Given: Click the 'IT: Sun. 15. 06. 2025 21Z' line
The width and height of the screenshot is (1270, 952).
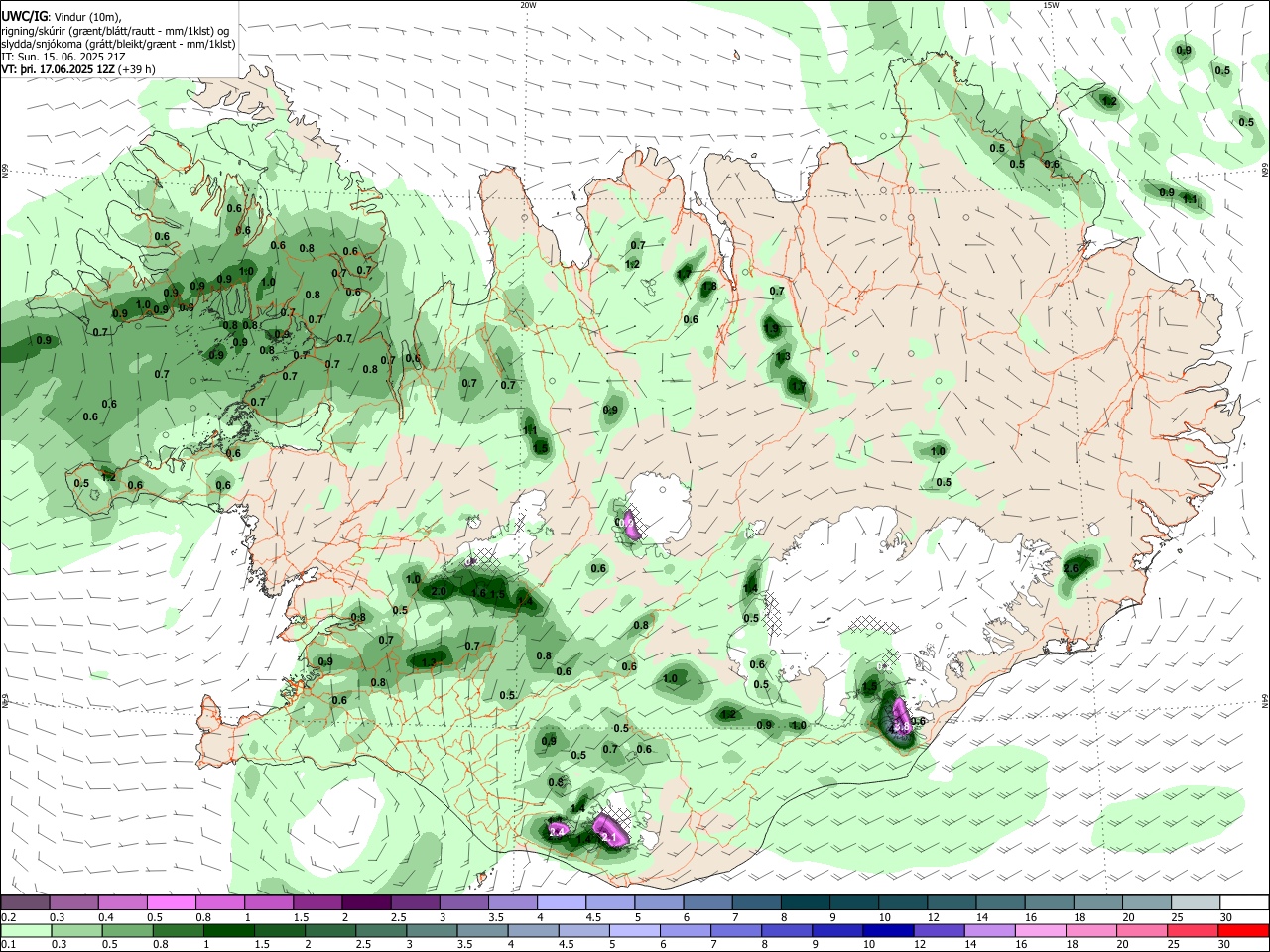Looking at the screenshot, I should pos(63,57).
